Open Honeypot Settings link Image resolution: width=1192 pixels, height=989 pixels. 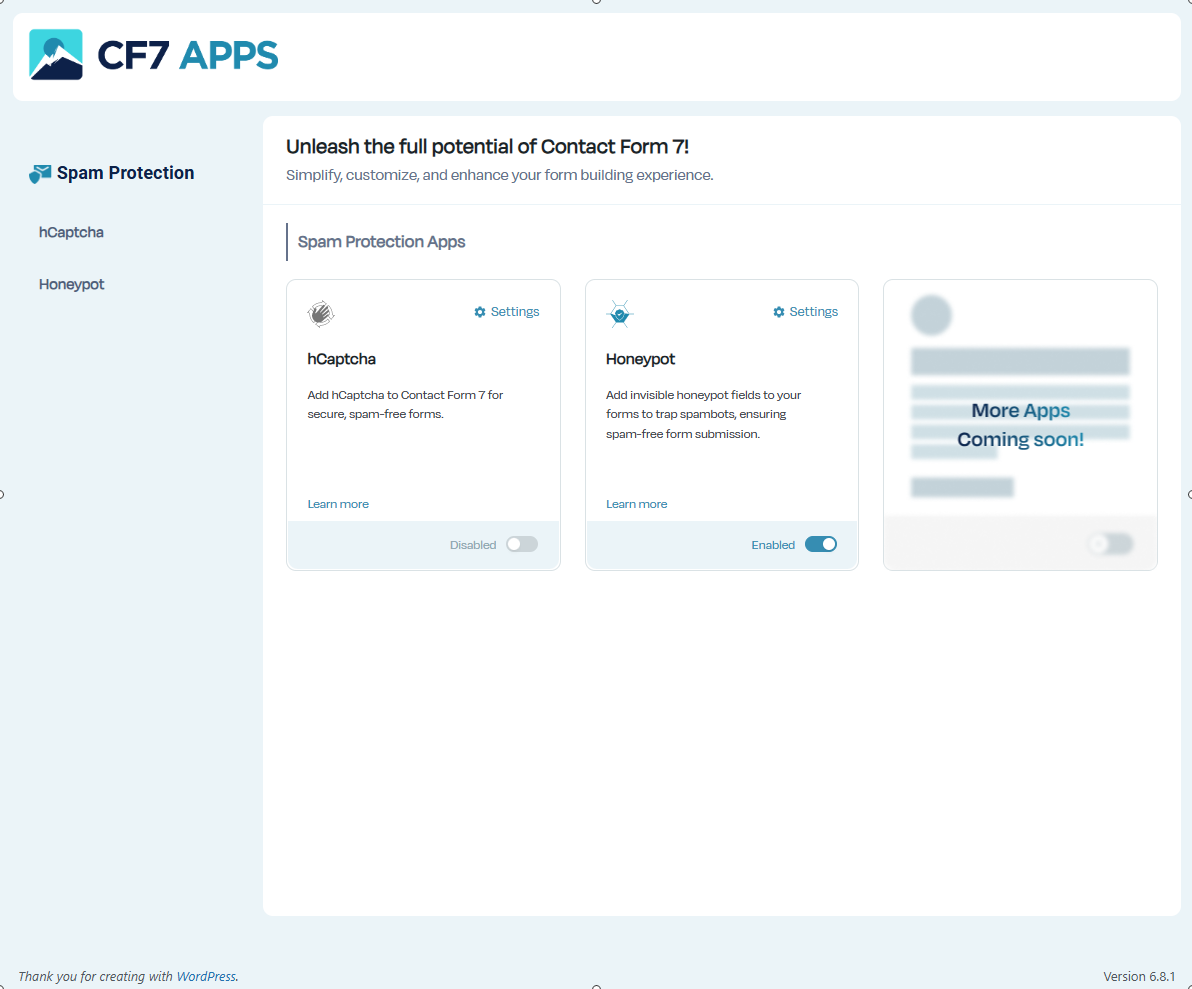point(813,312)
